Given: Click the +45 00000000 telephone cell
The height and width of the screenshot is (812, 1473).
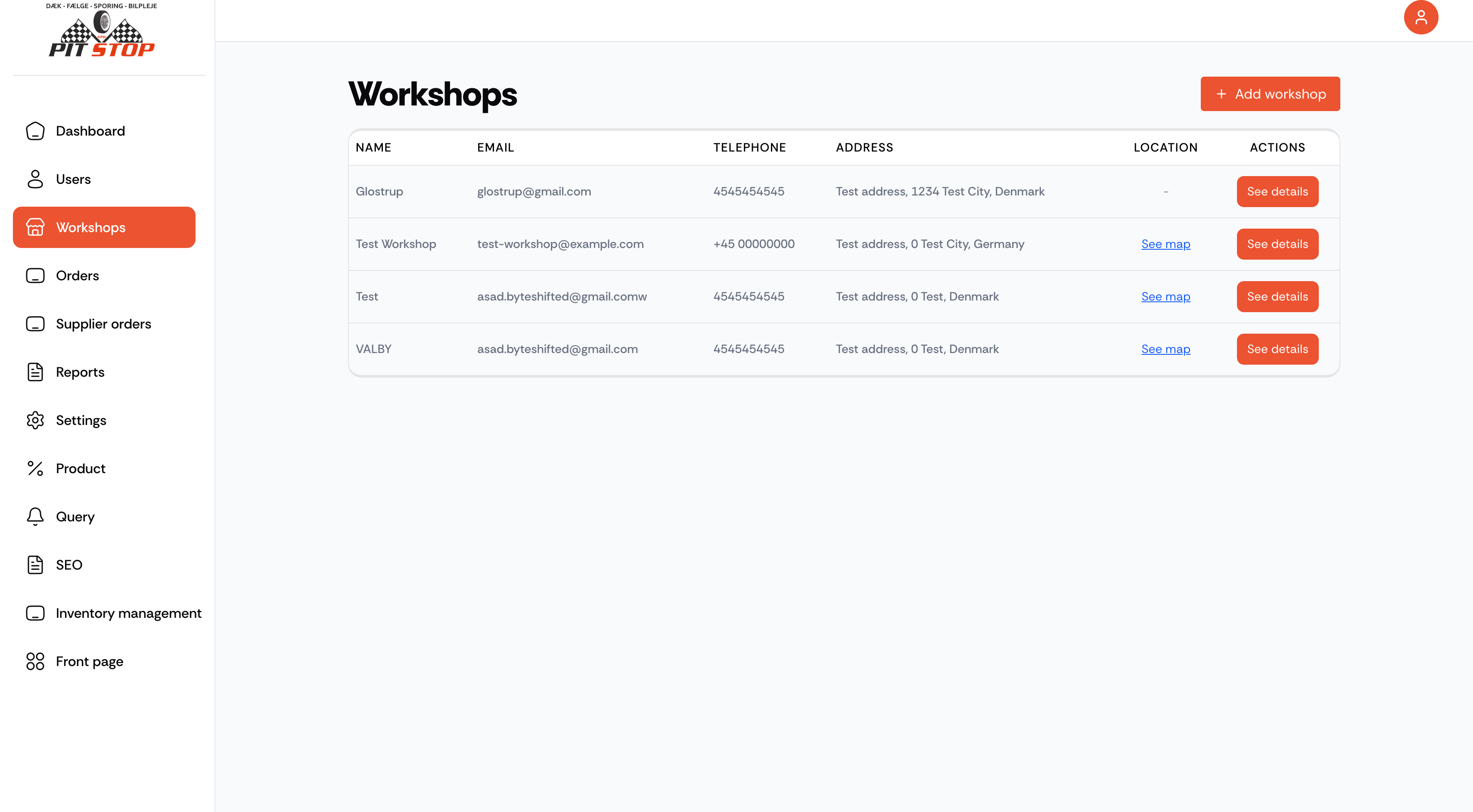Looking at the screenshot, I should tap(754, 244).
